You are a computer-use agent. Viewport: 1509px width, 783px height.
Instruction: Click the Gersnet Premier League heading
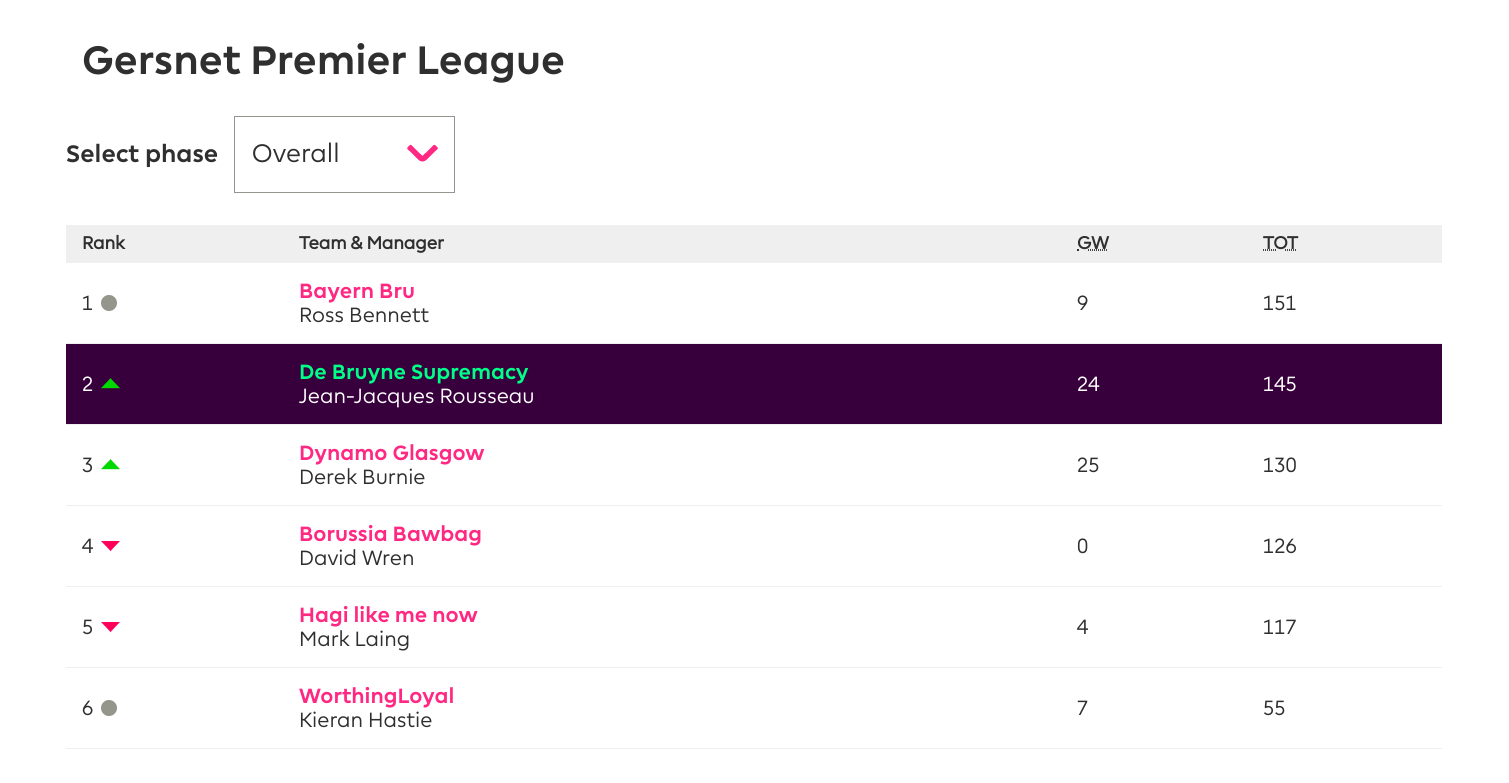323,61
